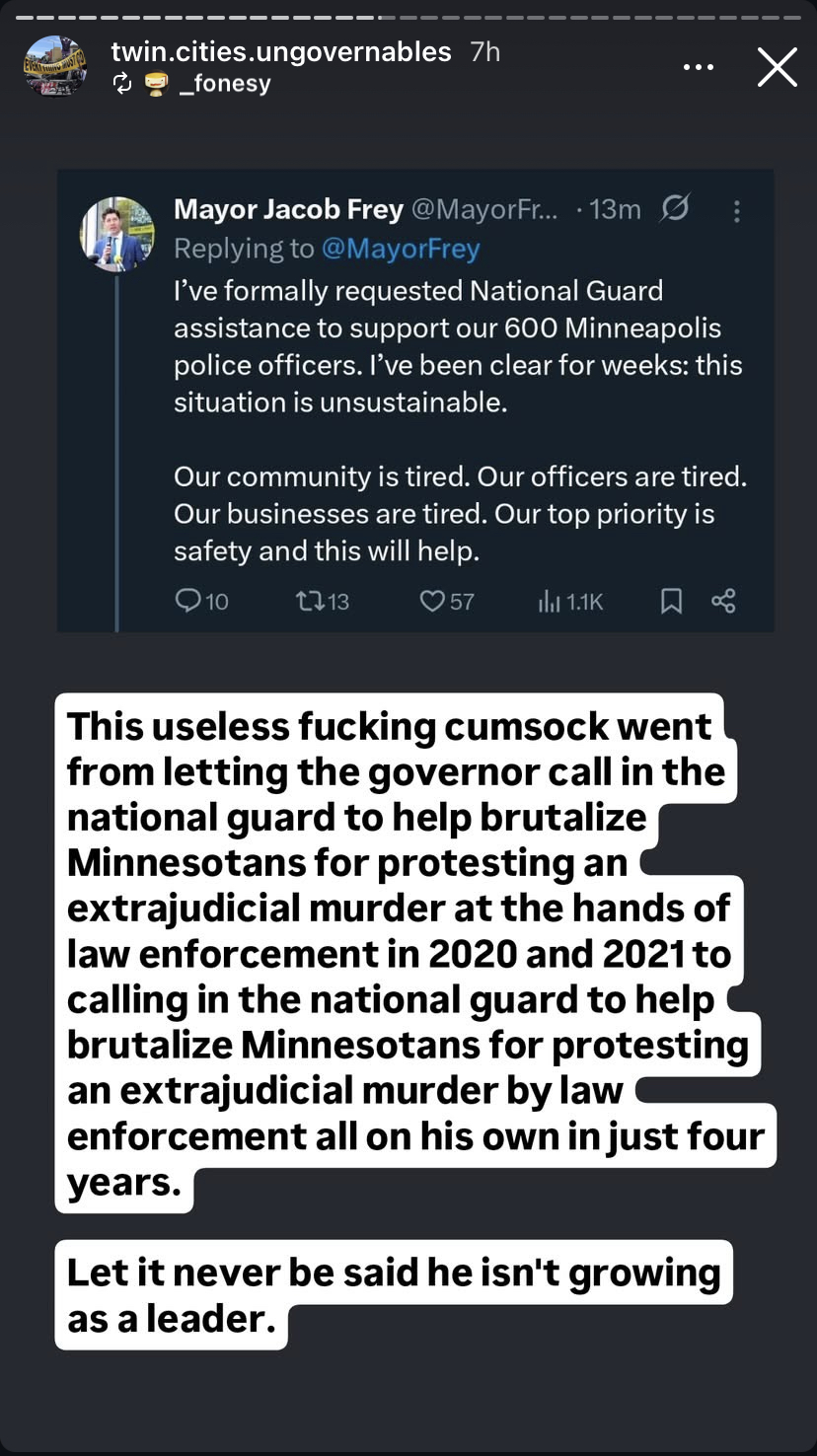Click the tweet author's profile photo
This screenshot has height=1456, width=817.
click(x=116, y=234)
